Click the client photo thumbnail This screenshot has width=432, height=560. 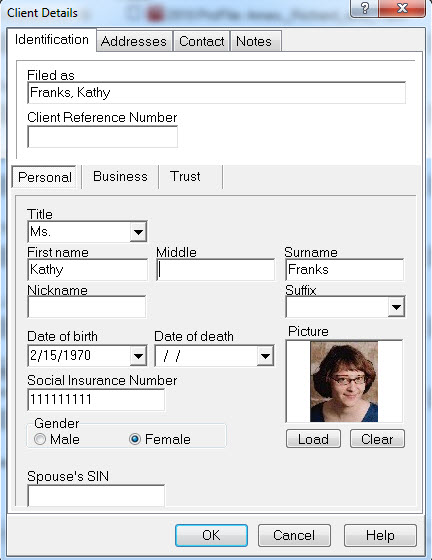344,381
